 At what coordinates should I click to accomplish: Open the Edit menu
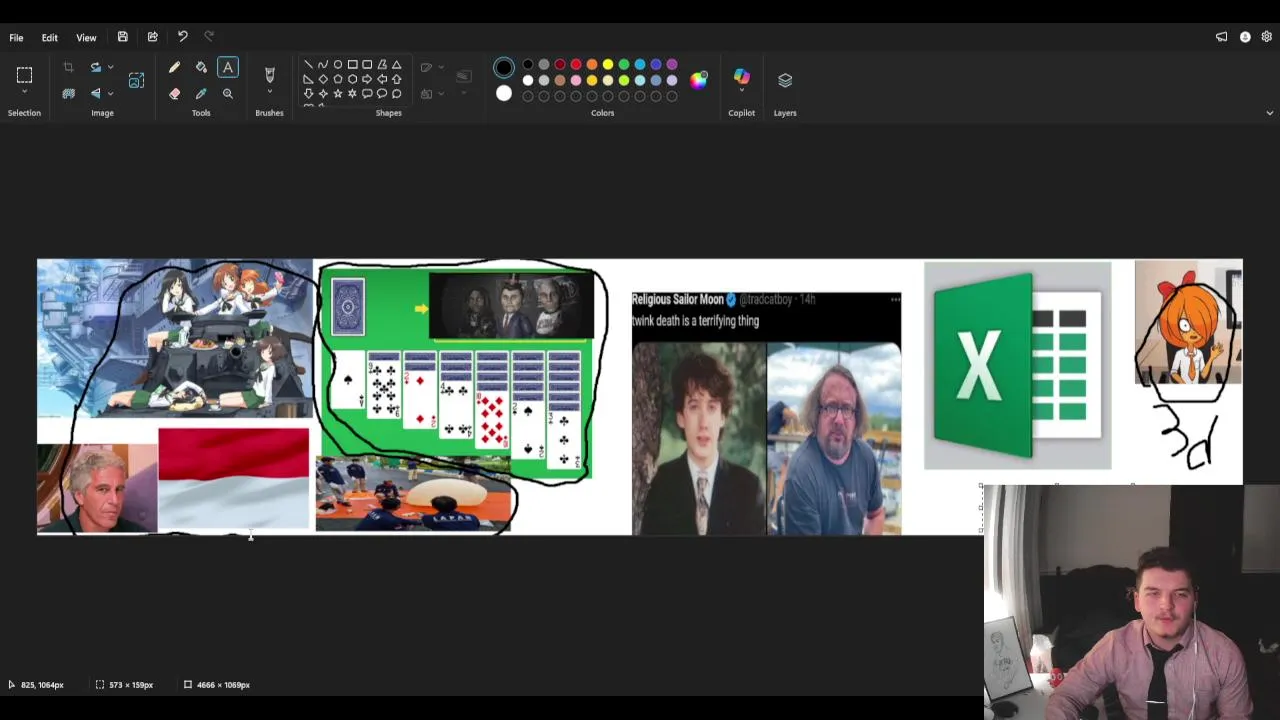click(x=49, y=37)
